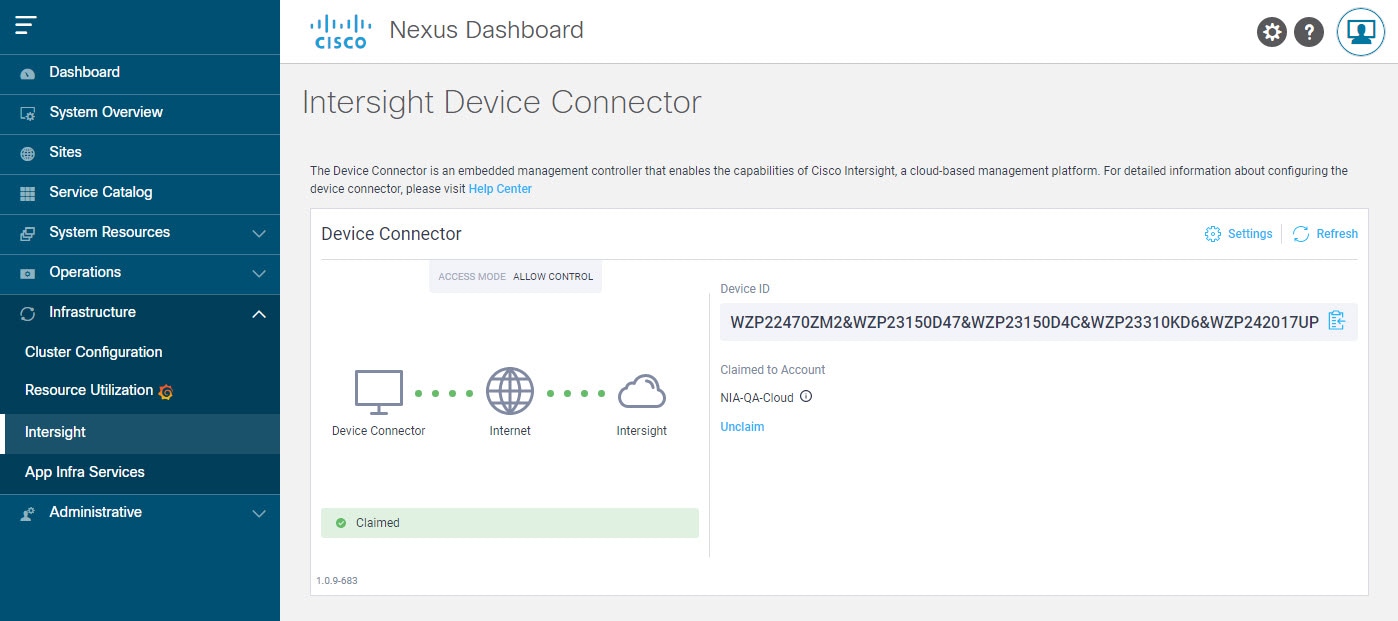This screenshot has width=1398, height=621.
Task: Copy the Device ID using the clipboard icon
Action: click(1337, 320)
